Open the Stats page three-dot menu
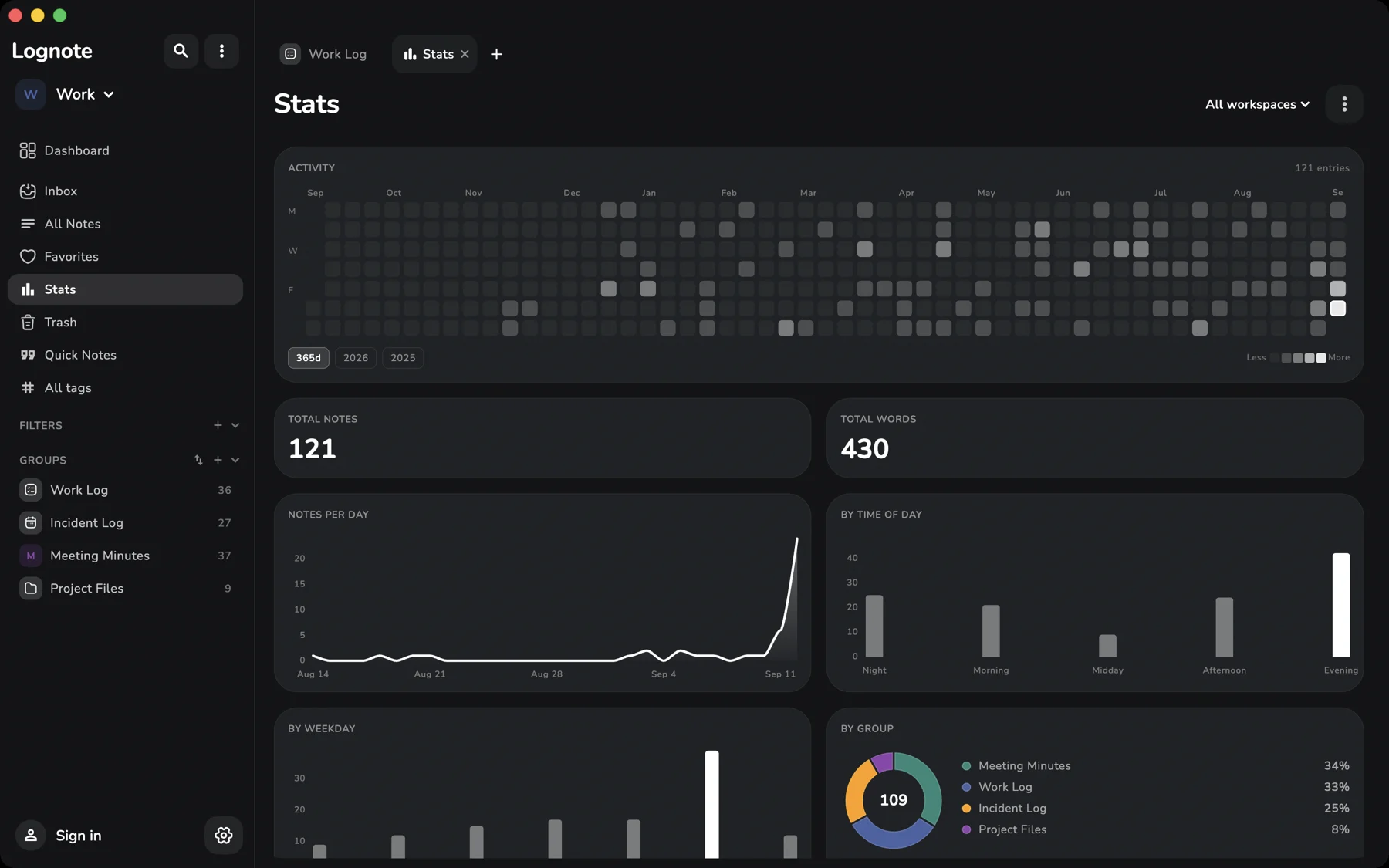 pyautogui.click(x=1344, y=104)
